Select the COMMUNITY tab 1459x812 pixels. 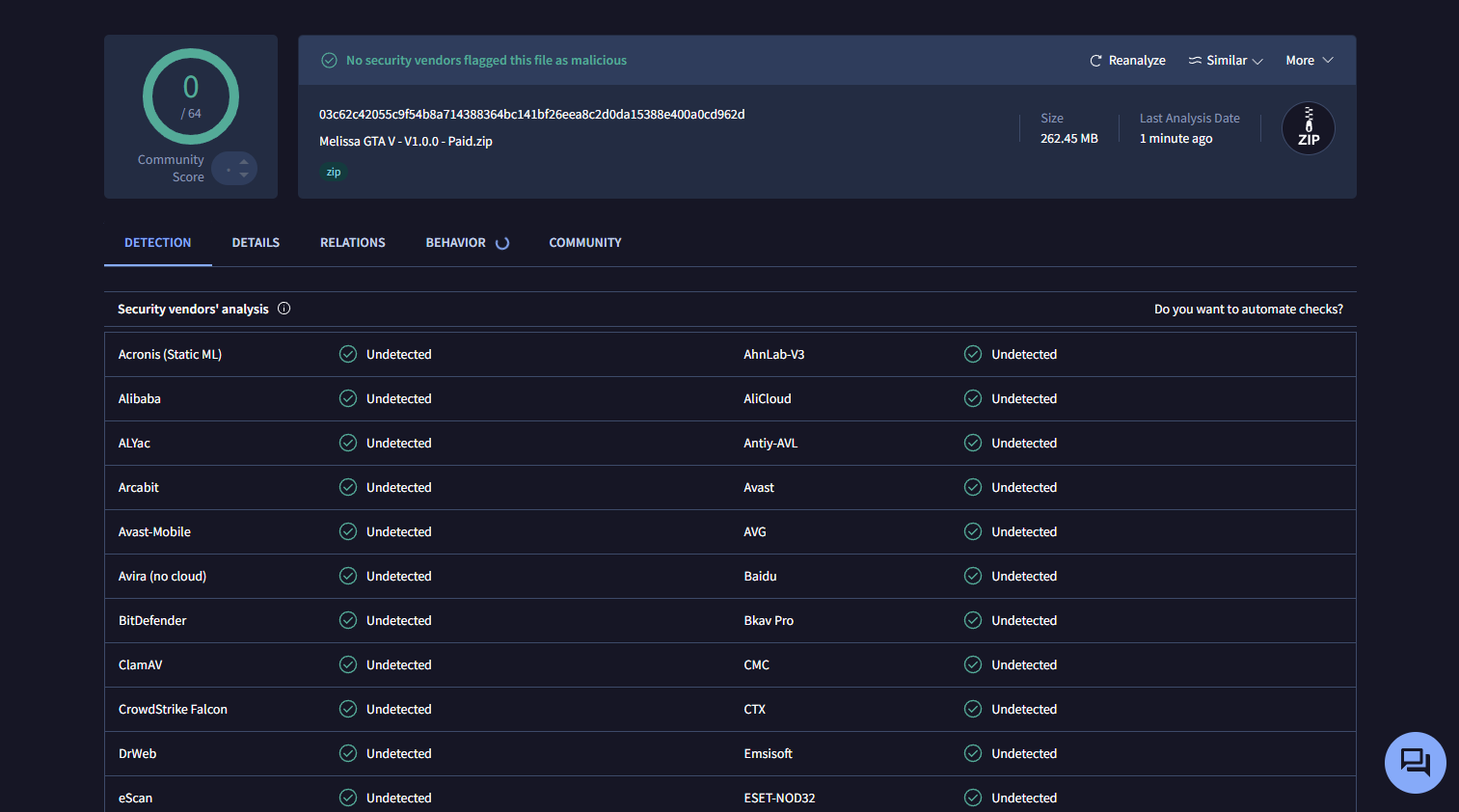(x=585, y=243)
